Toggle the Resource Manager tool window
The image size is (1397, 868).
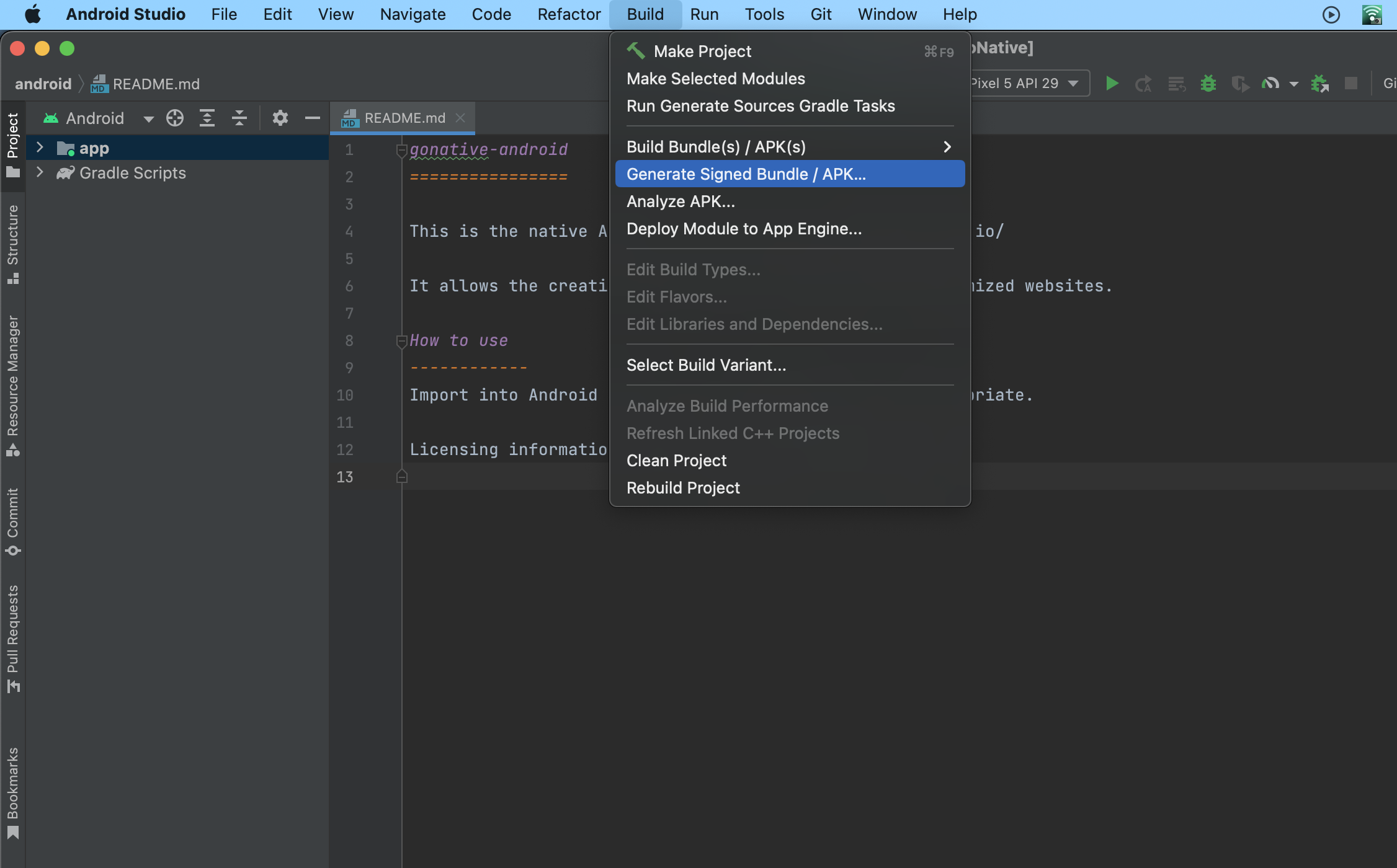pyautogui.click(x=12, y=384)
